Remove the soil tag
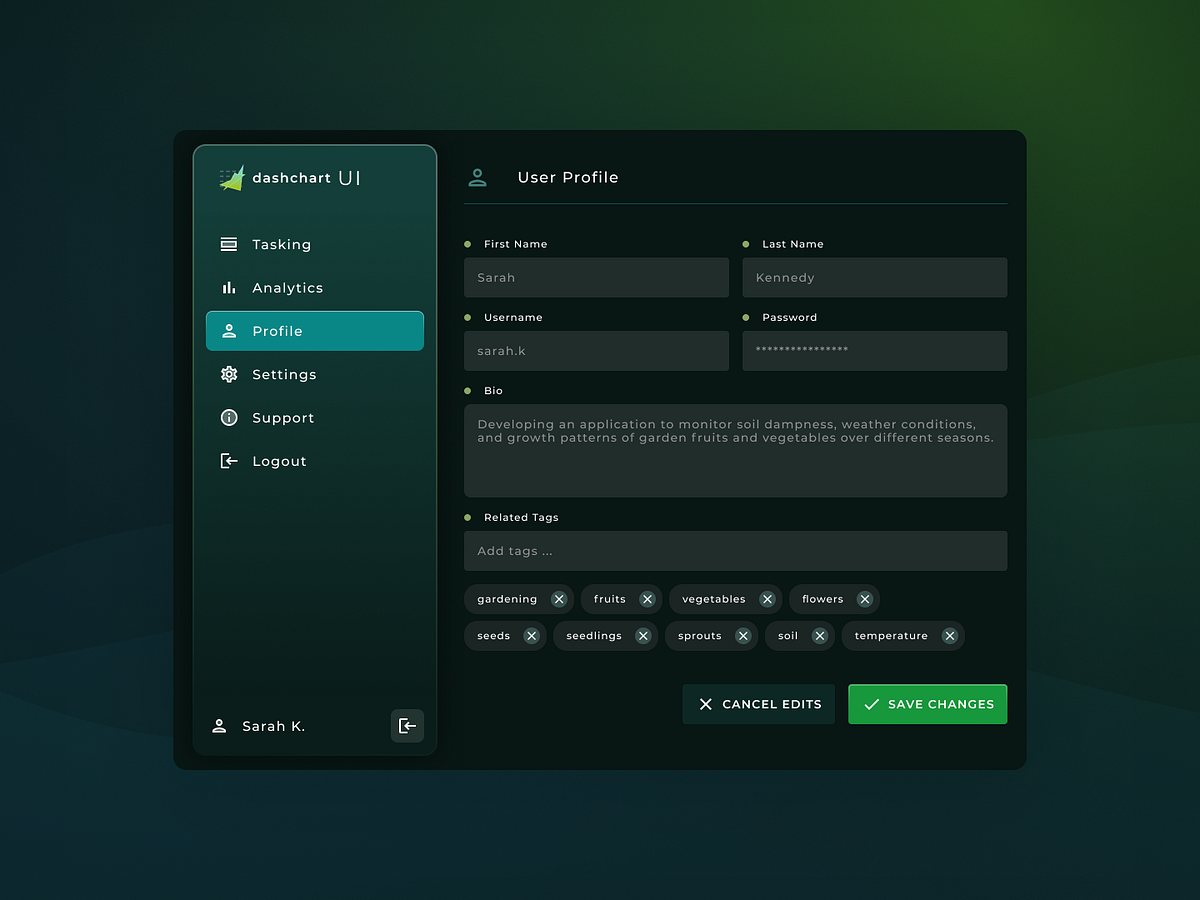This screenshot has height=900, width=1200. [819, 635]
